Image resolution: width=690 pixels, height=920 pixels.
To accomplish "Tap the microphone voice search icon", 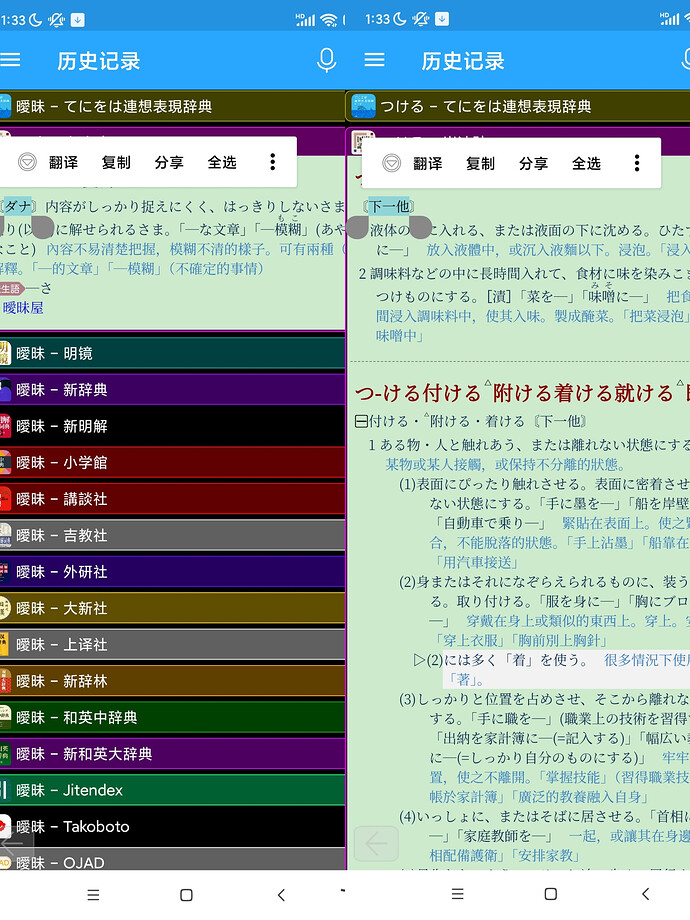I will [x=326, y=60].
